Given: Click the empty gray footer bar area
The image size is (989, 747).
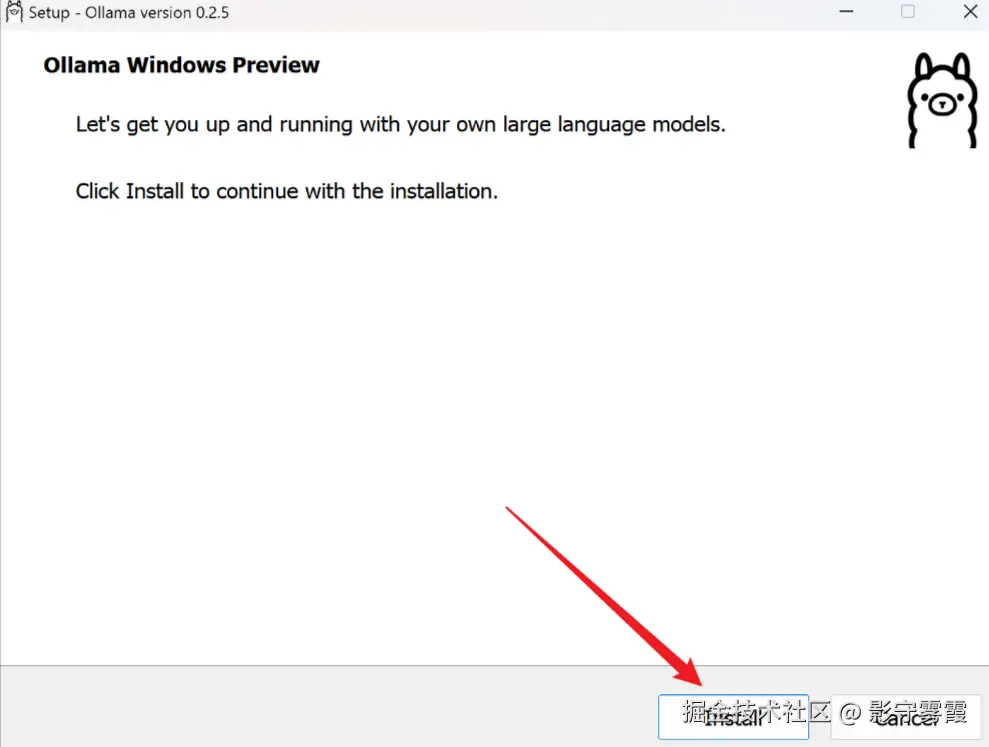Looking at the screenshot, I should click(328, 707).
